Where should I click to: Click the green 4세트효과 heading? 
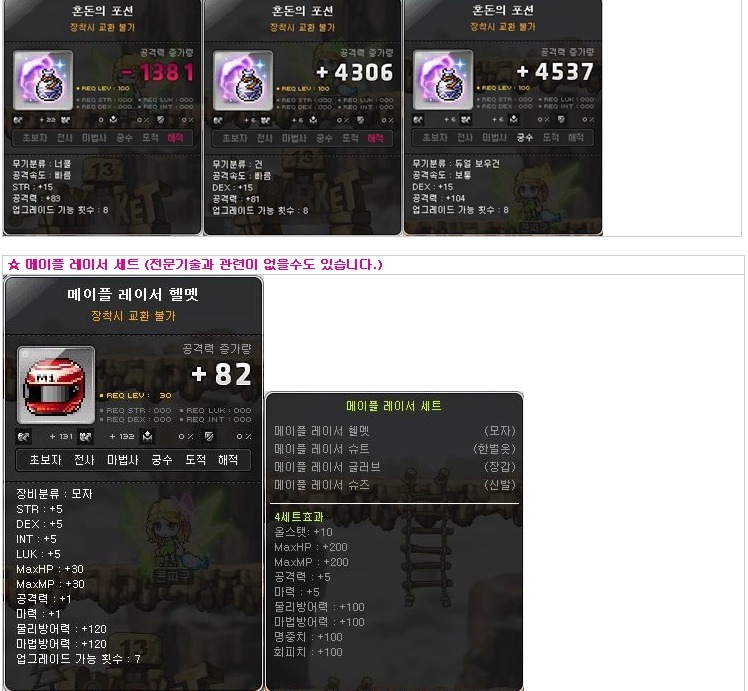(x=299, y=516)
